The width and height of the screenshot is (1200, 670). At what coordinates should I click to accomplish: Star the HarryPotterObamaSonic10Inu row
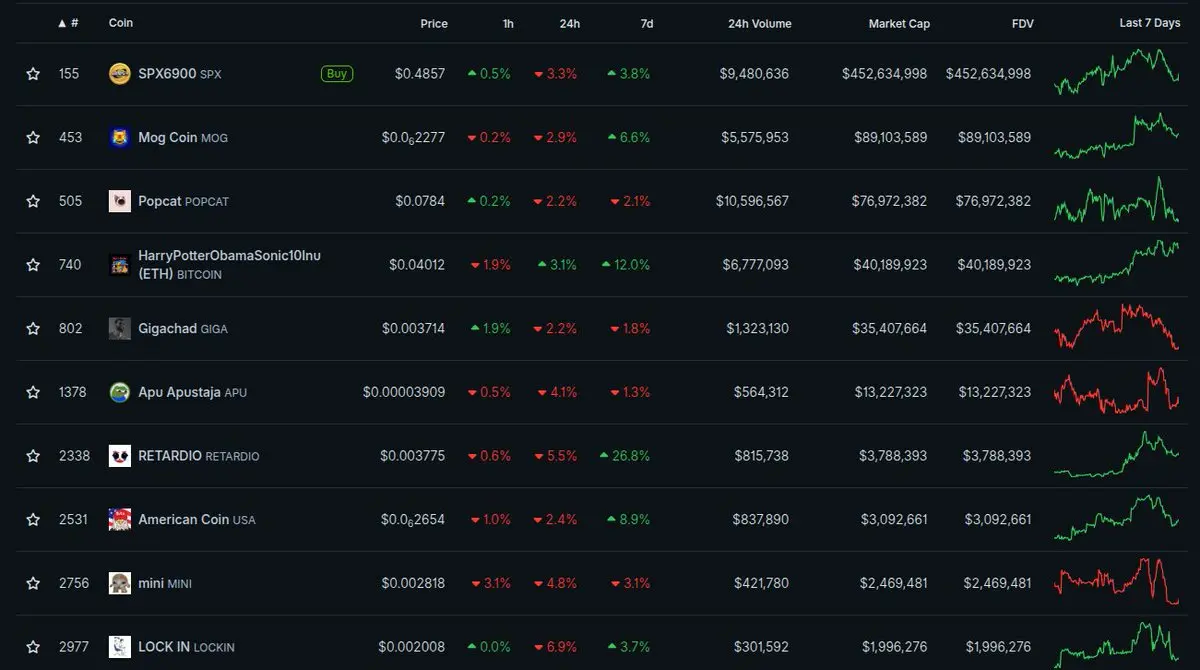33,265
